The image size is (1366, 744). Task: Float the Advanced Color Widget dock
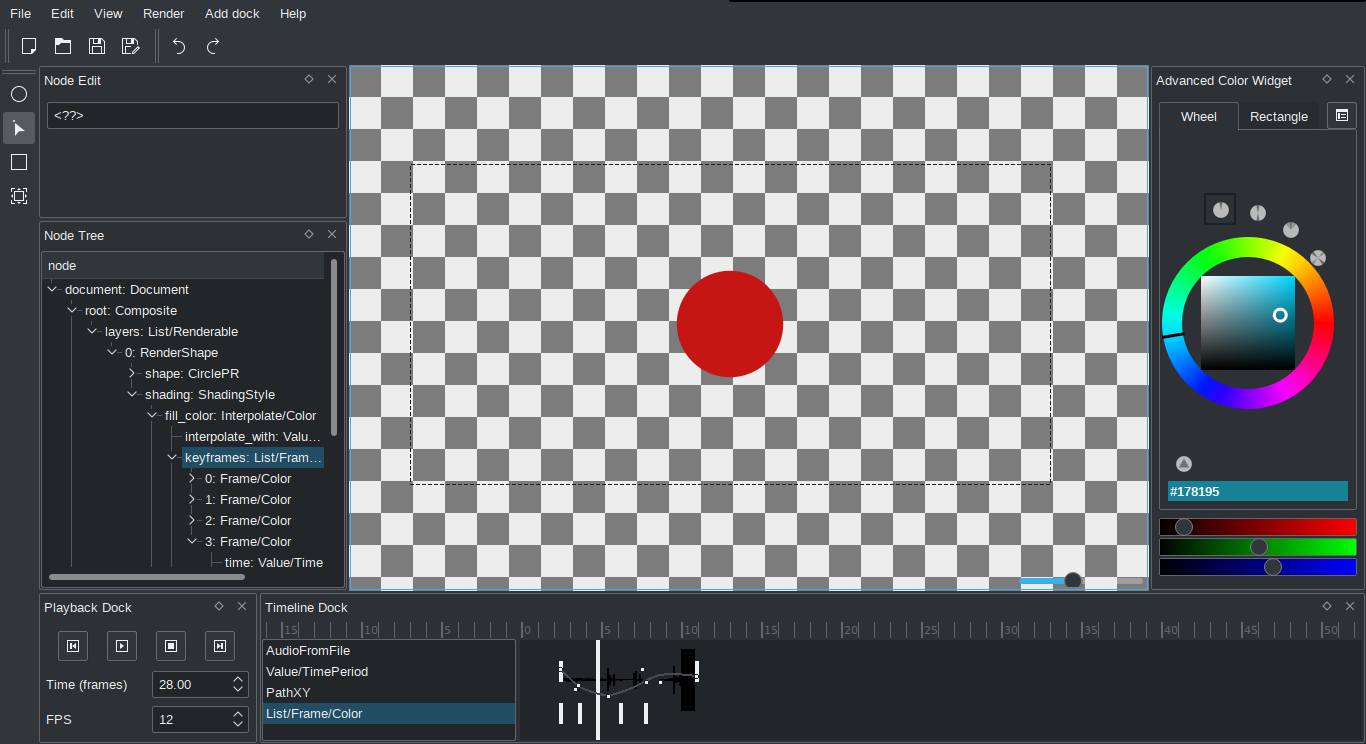pos(1327,79)
